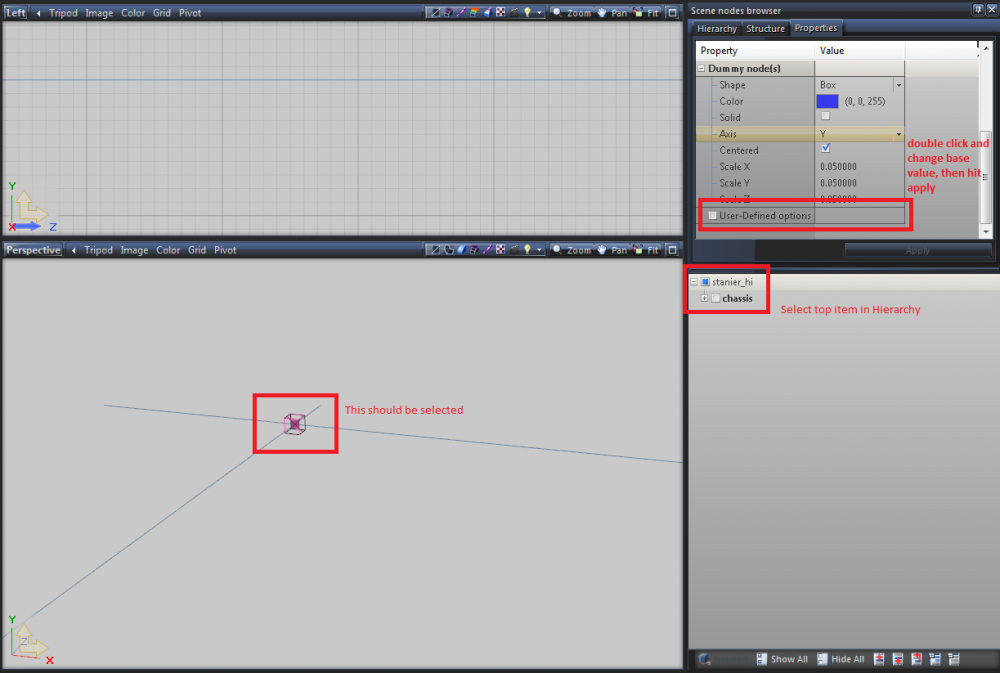Activate Zoom tool in Left viewport
The image size is (1000, 673).
(571, 13)
